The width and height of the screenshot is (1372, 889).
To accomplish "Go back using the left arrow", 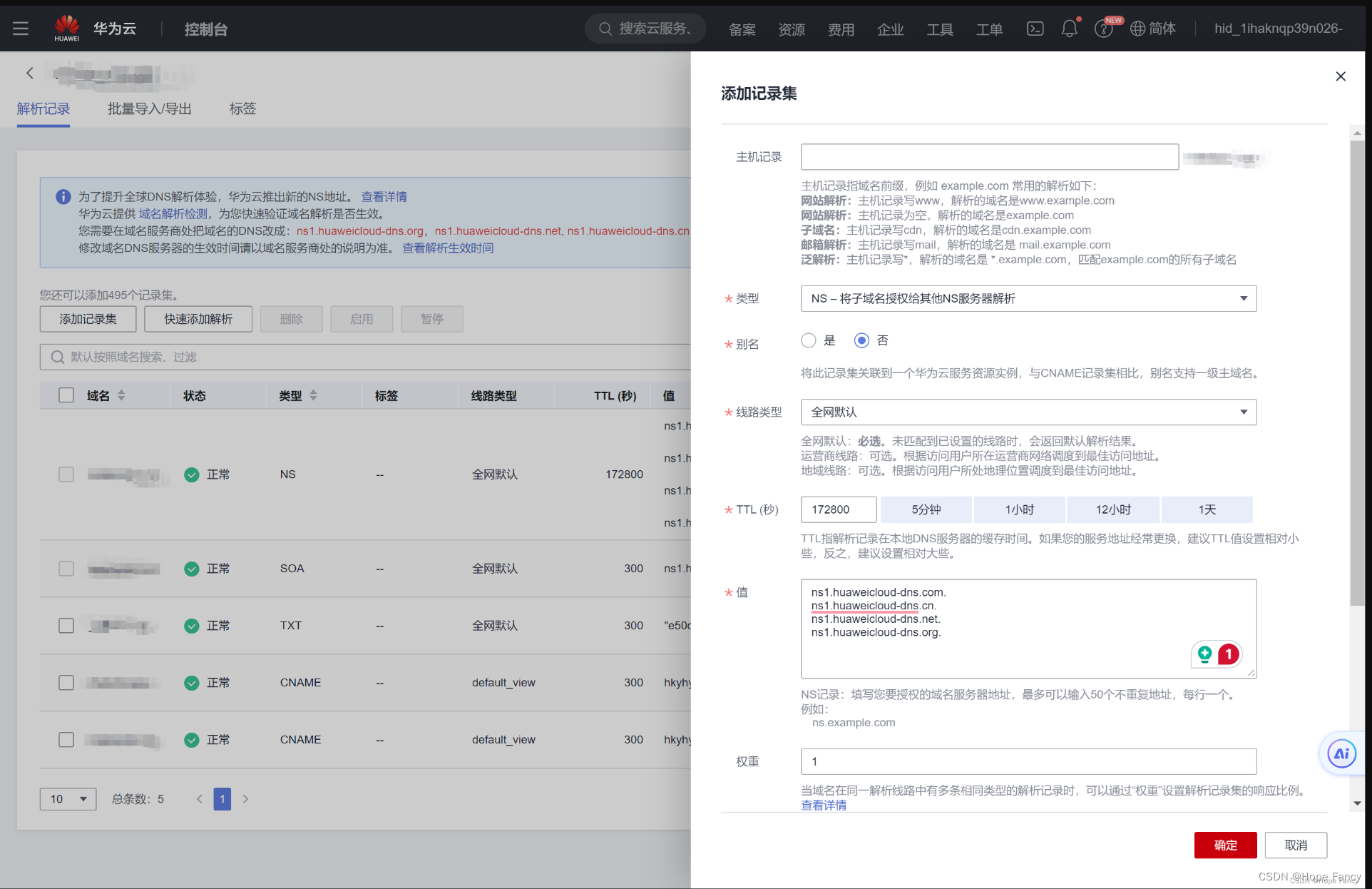I will click(x=29, y=73).
